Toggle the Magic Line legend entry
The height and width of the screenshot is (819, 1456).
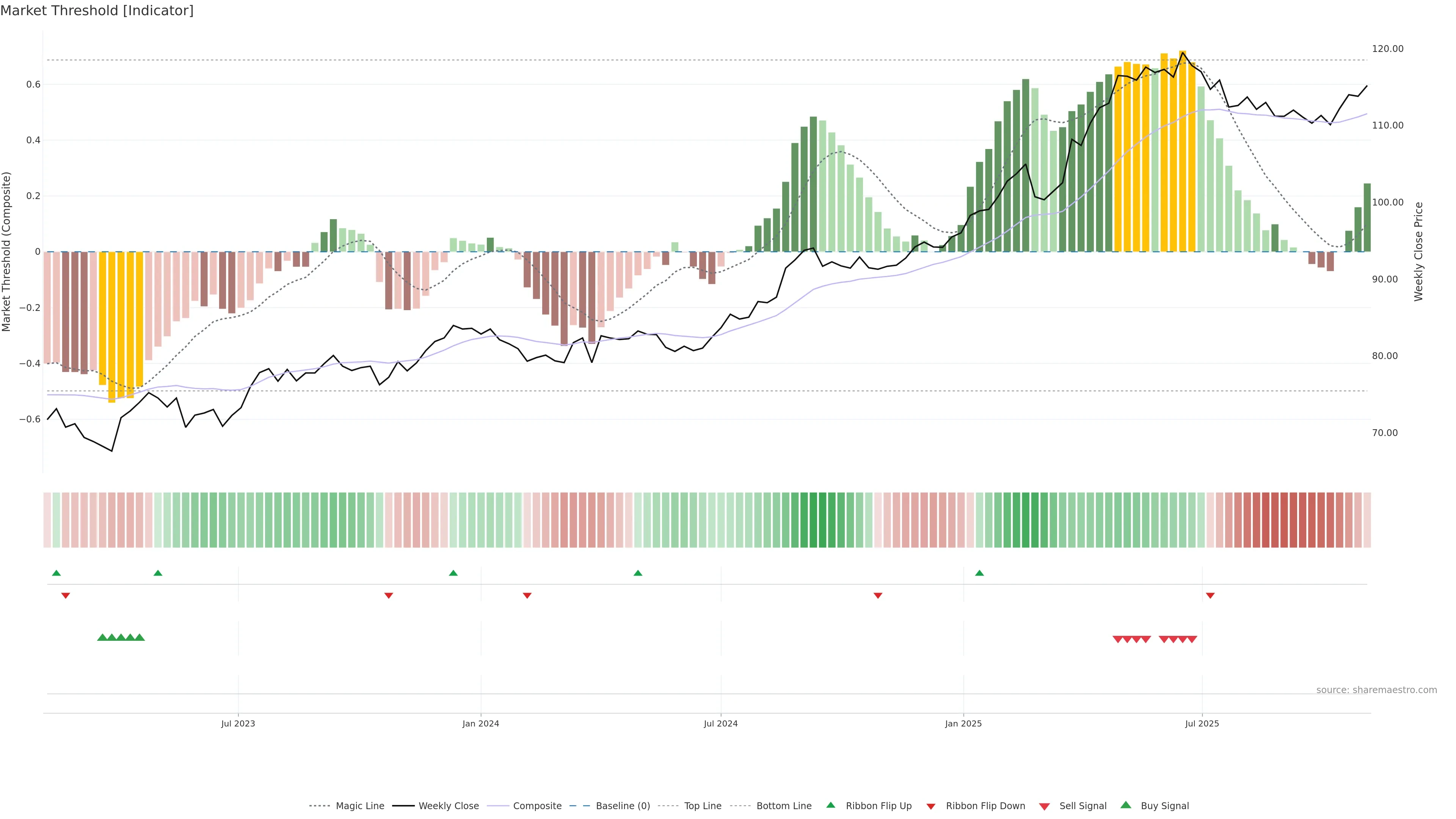tap(359, 806)
